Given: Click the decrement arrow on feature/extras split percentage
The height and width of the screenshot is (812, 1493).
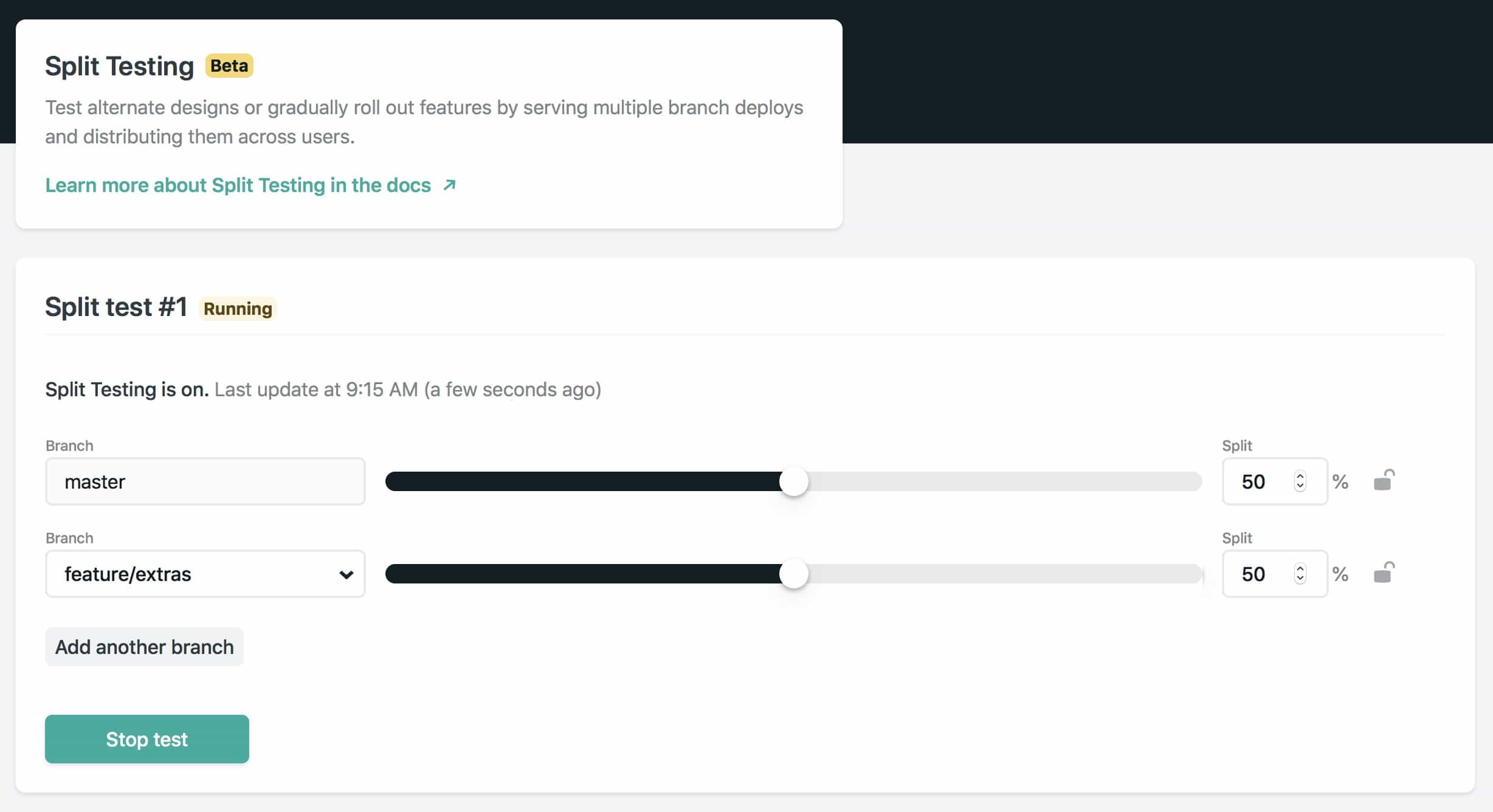Looking at the screenshot, I should [x=1301, y=579].
